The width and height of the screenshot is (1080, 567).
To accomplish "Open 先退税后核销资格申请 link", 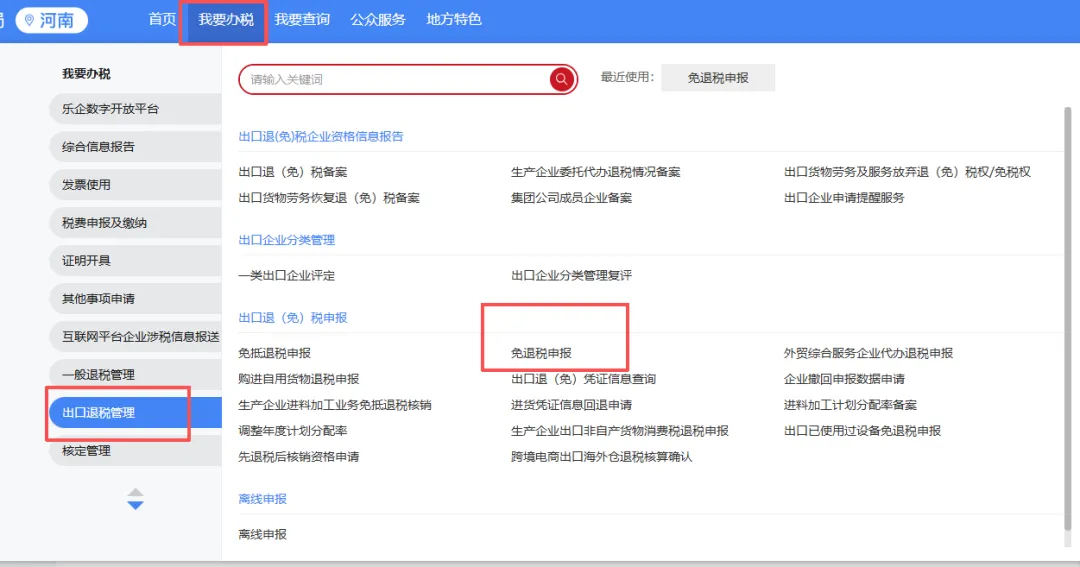I will [299, 457].
